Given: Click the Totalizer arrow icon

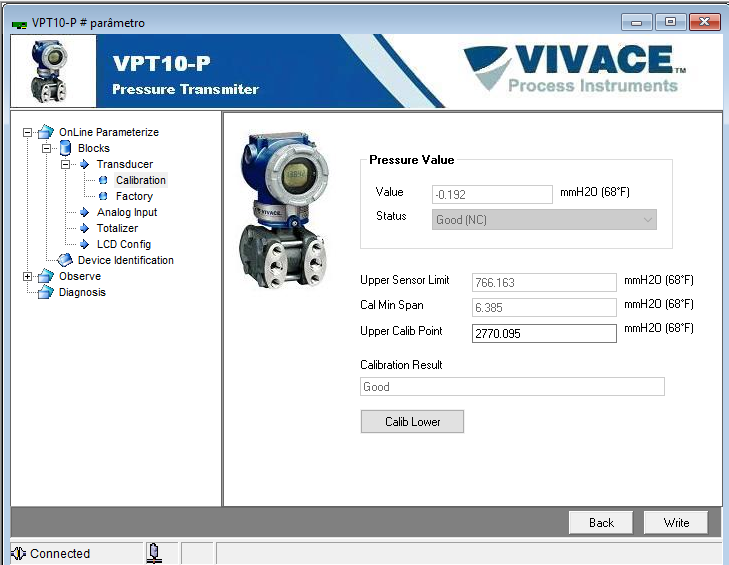Looking at the screenshot, I should pos(85,228).
